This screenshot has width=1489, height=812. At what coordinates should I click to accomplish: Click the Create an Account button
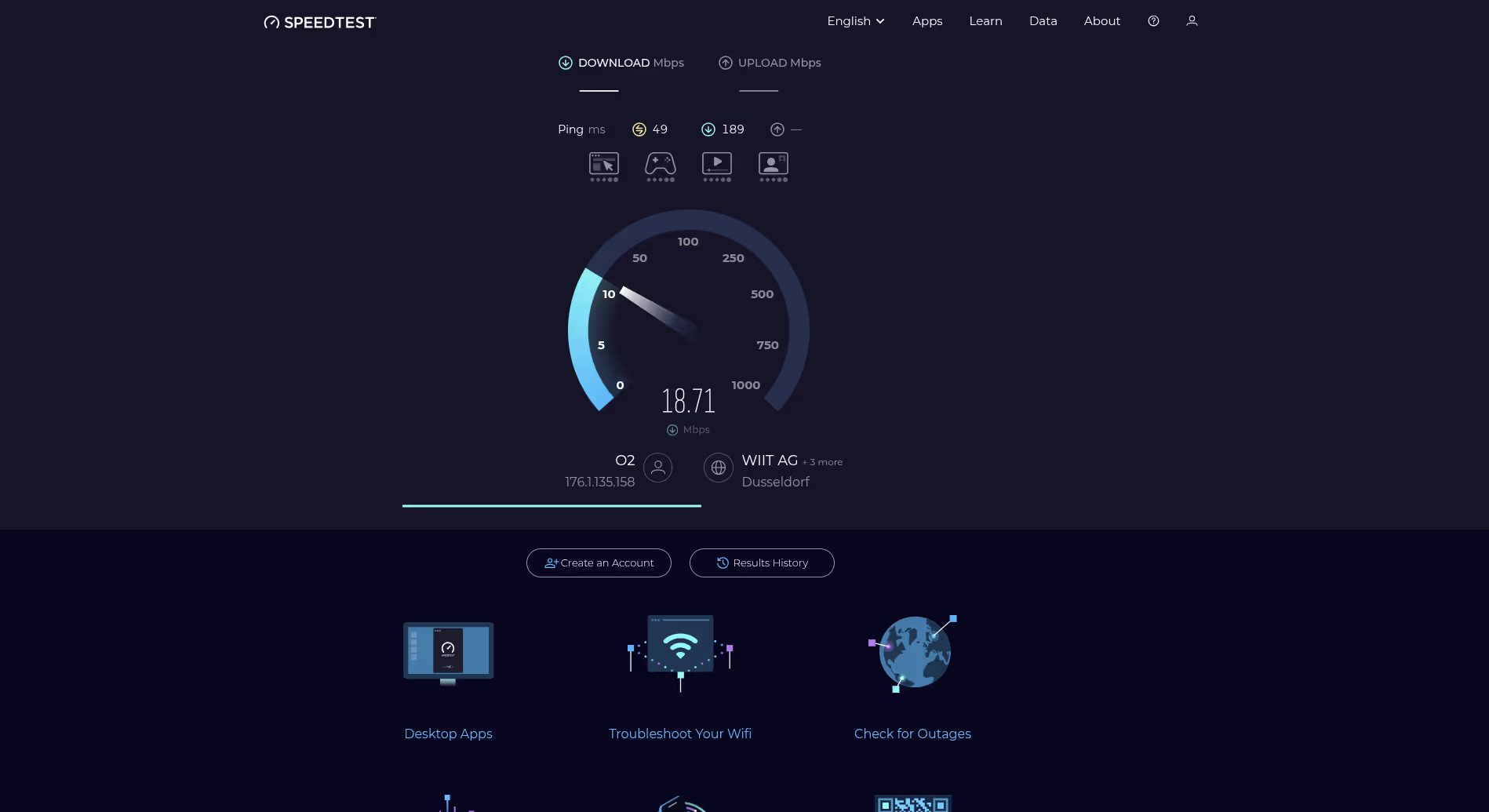599,563
